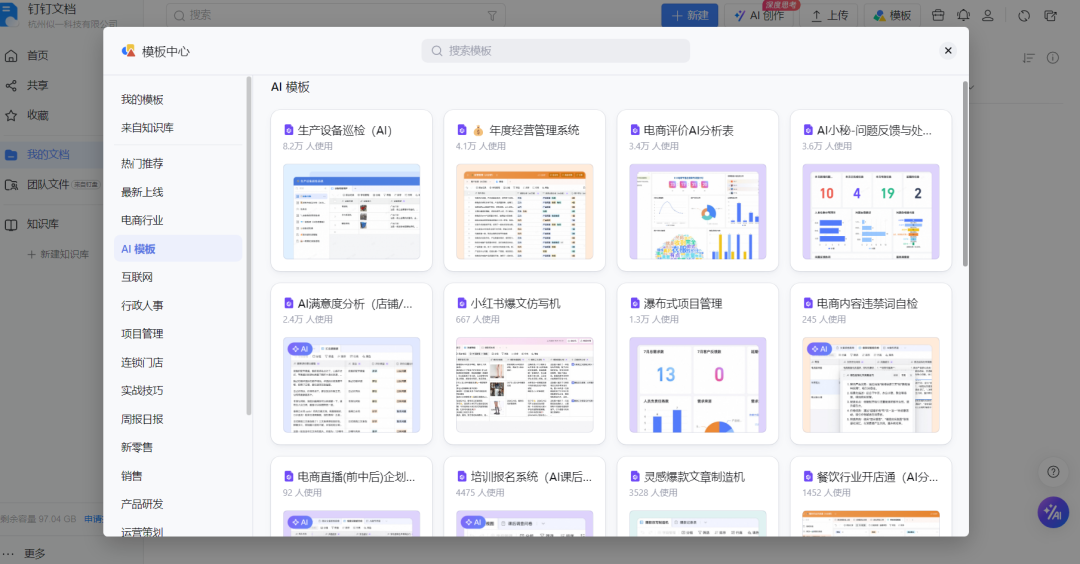Open 电商内容违禁词自检 template thumbnail
The image size is (1080, 564).
(871, 385)
